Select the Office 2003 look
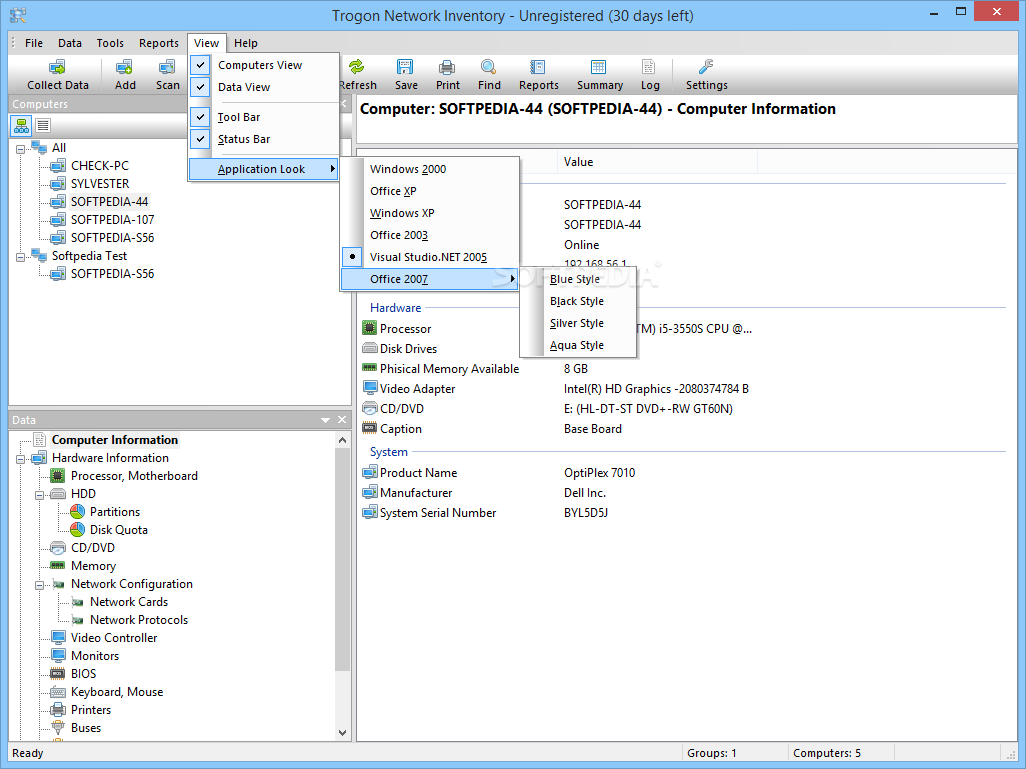 (x=429, y=235)
